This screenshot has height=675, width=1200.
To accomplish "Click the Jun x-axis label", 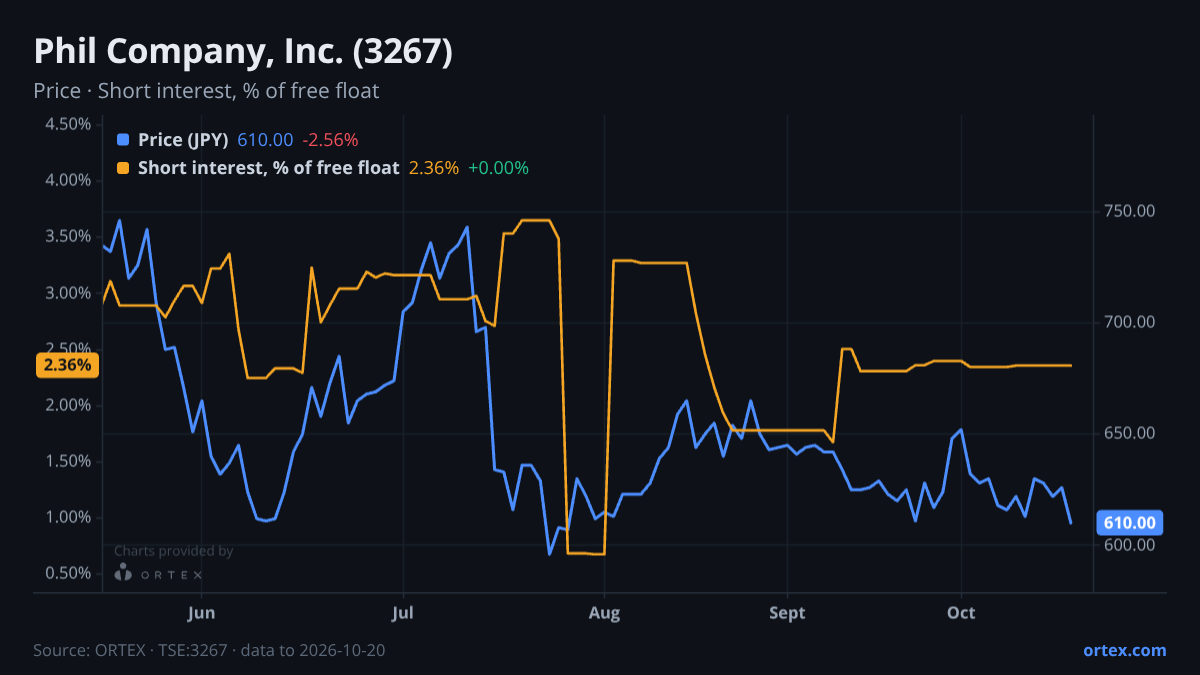I will click(202, 612).
